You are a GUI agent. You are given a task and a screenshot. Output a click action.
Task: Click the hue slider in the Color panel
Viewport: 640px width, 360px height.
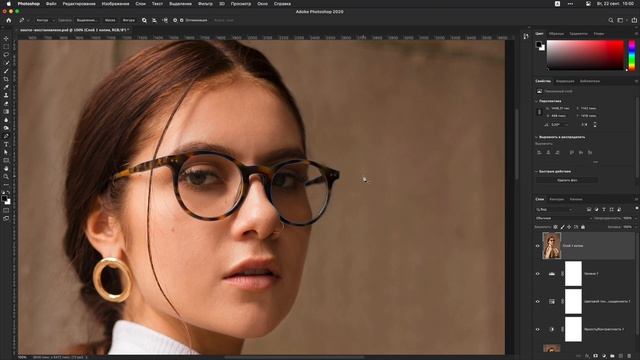coord(631,55)
